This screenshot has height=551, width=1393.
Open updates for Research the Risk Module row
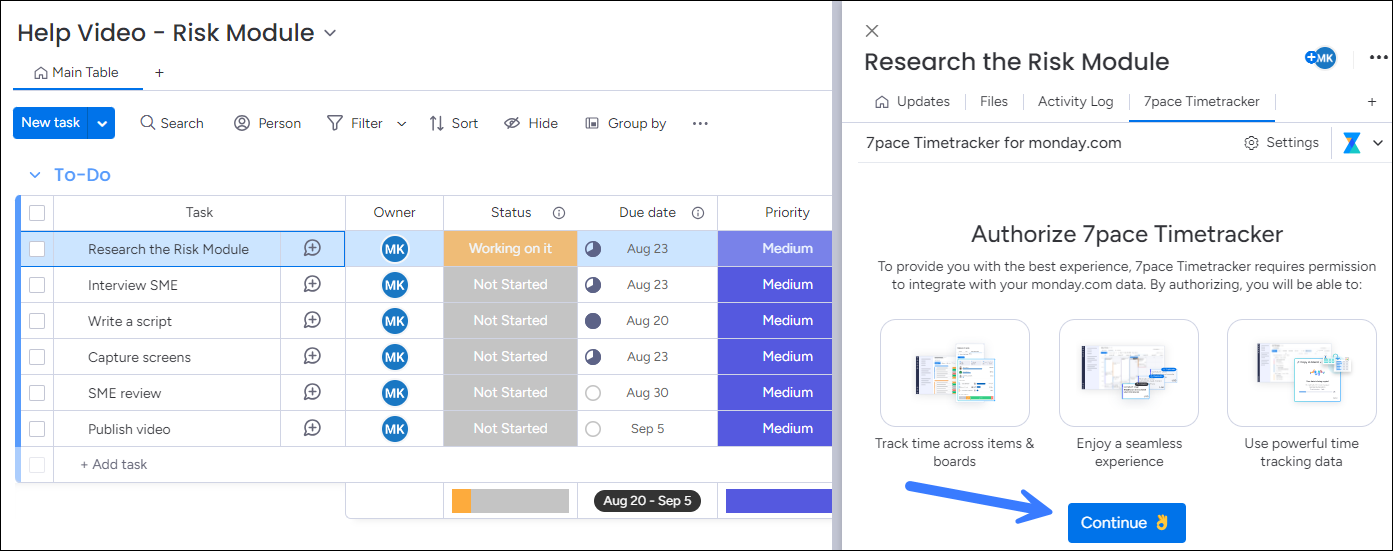[312, 248]
